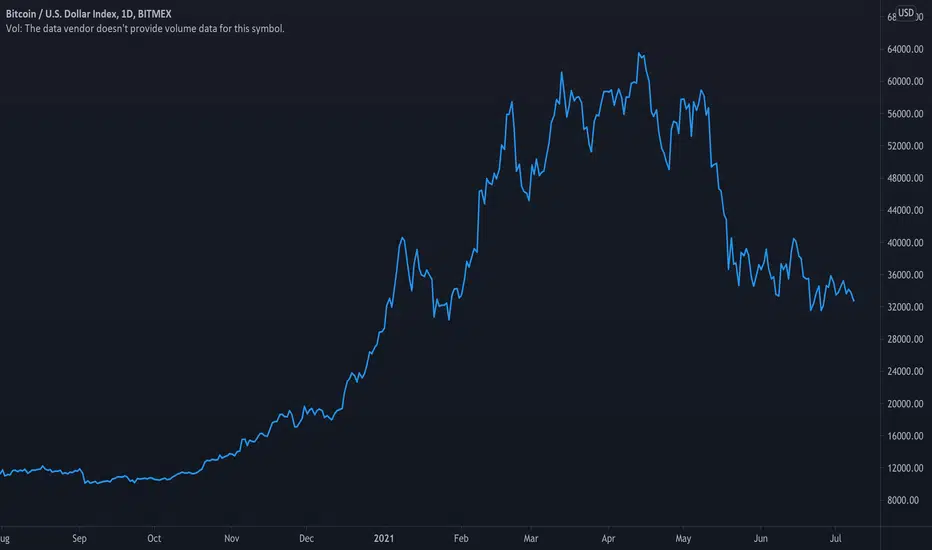The image size is (932, 550).
Task: Click the 64000.00 price axis label
Action: coord(905,49)
